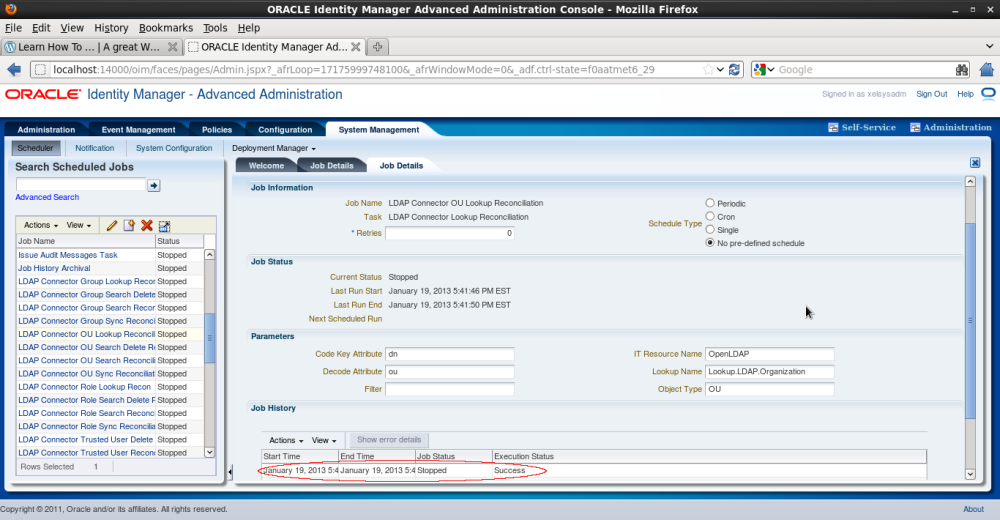The height and width of the screenshot is (520, 1000).
Task: Click the search magnifier in Google box
Action: (x=962, y=70)
